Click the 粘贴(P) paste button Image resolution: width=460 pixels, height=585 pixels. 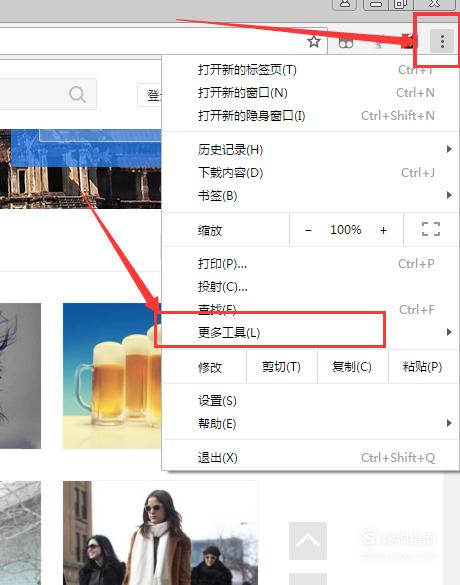coord(423,367)
